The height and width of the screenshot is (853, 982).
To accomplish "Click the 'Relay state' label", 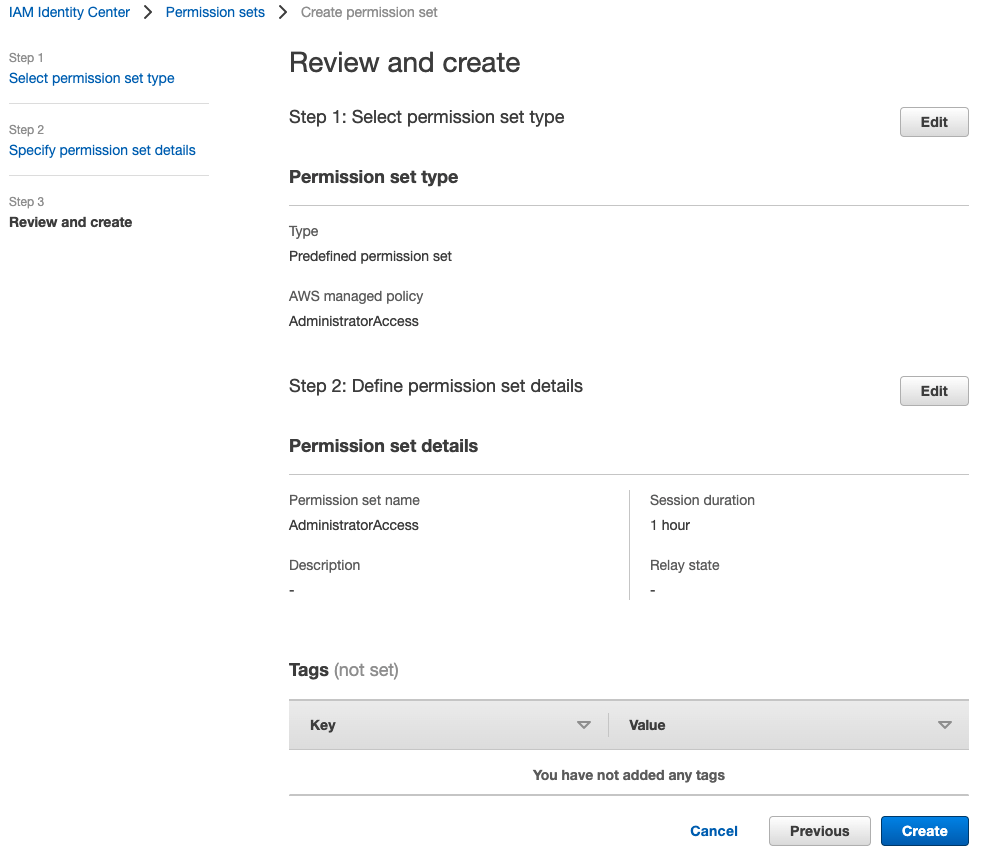I will [x=685, y=566].
